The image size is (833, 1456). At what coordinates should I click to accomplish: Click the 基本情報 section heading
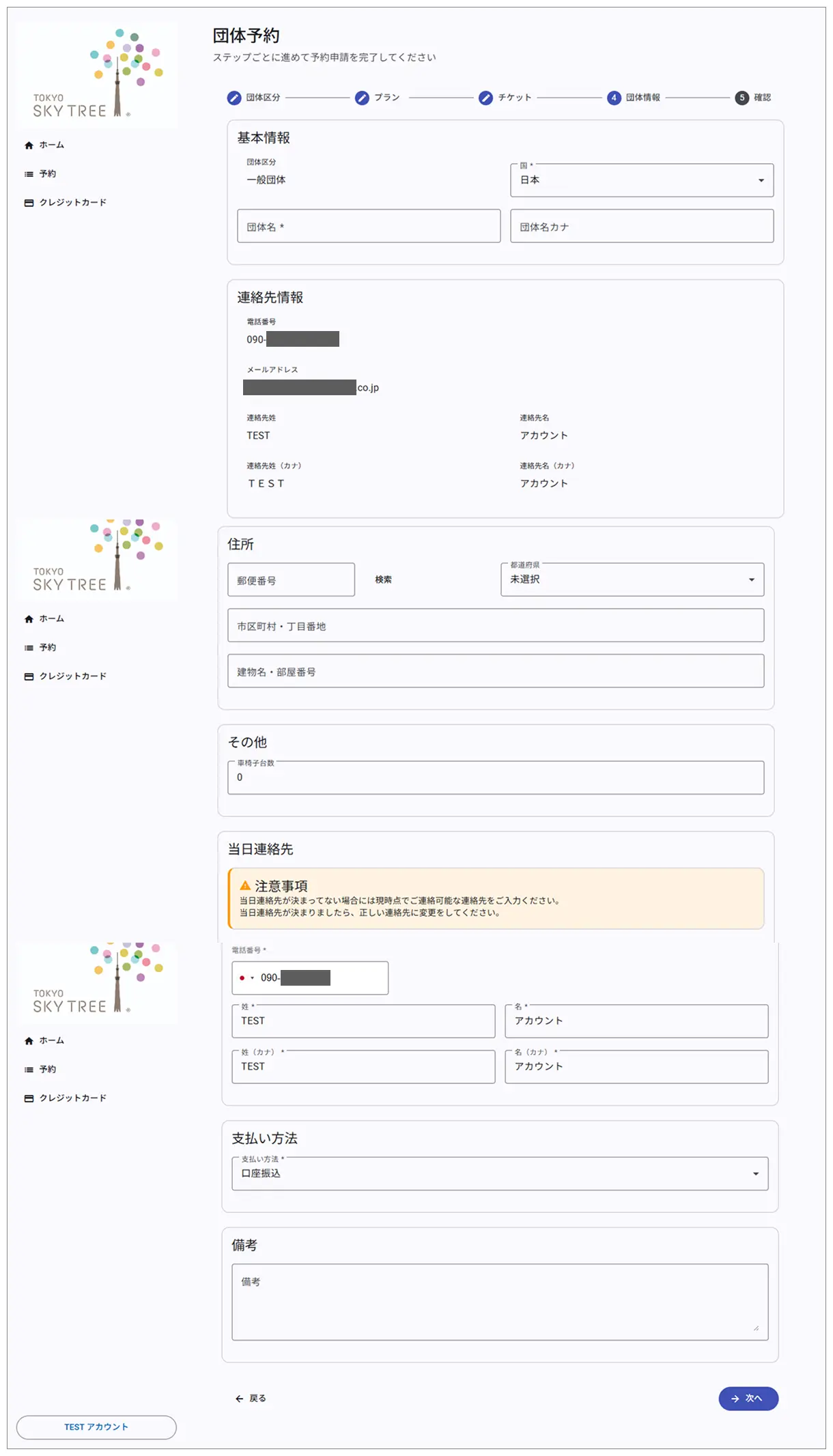click(264, 138)
